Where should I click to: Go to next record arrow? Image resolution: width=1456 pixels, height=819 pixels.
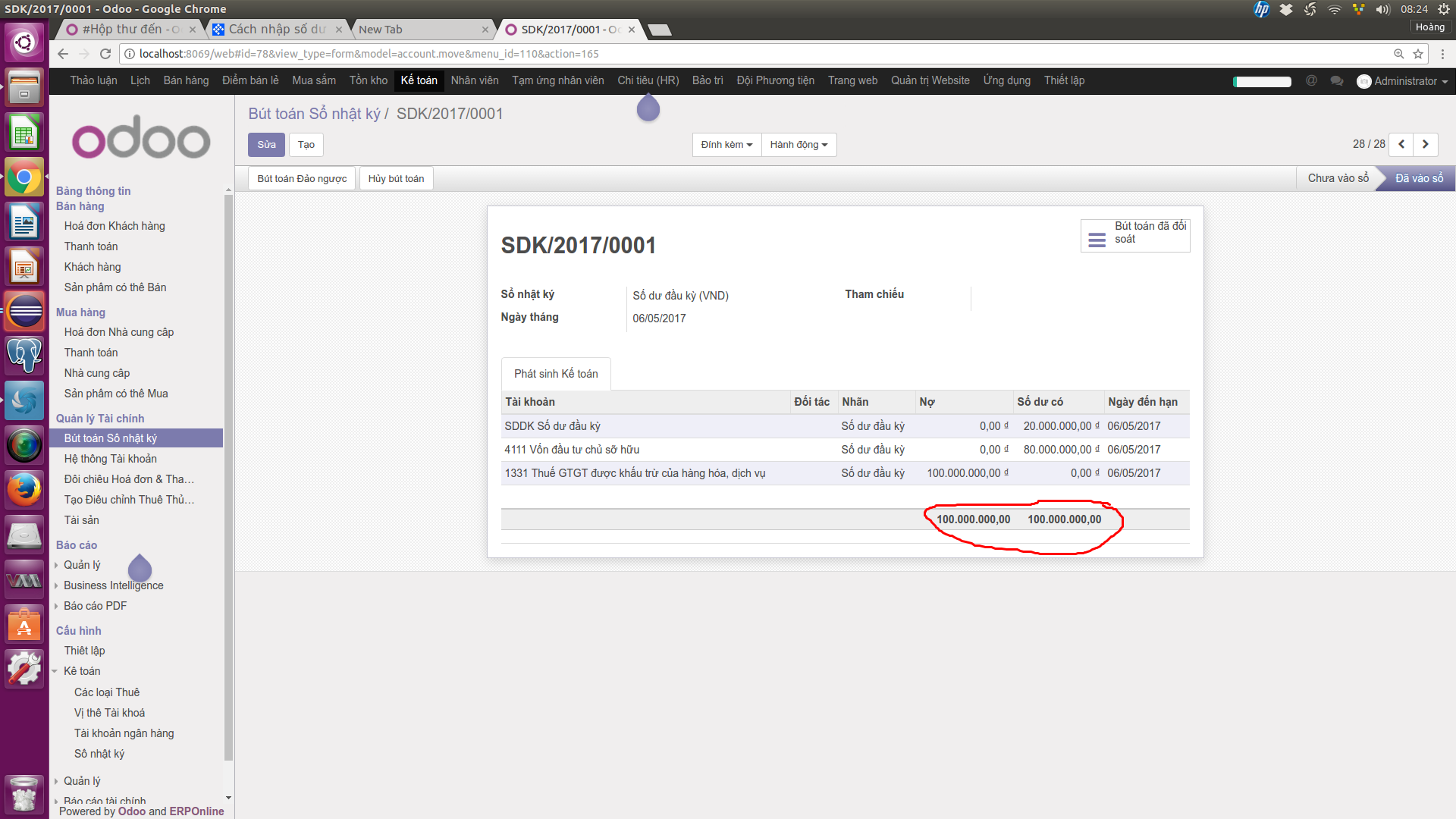coord(1426,144)
